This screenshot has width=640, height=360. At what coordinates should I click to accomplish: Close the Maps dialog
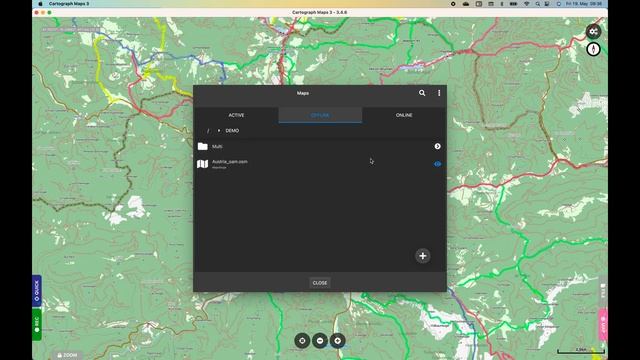click(320, 282)
